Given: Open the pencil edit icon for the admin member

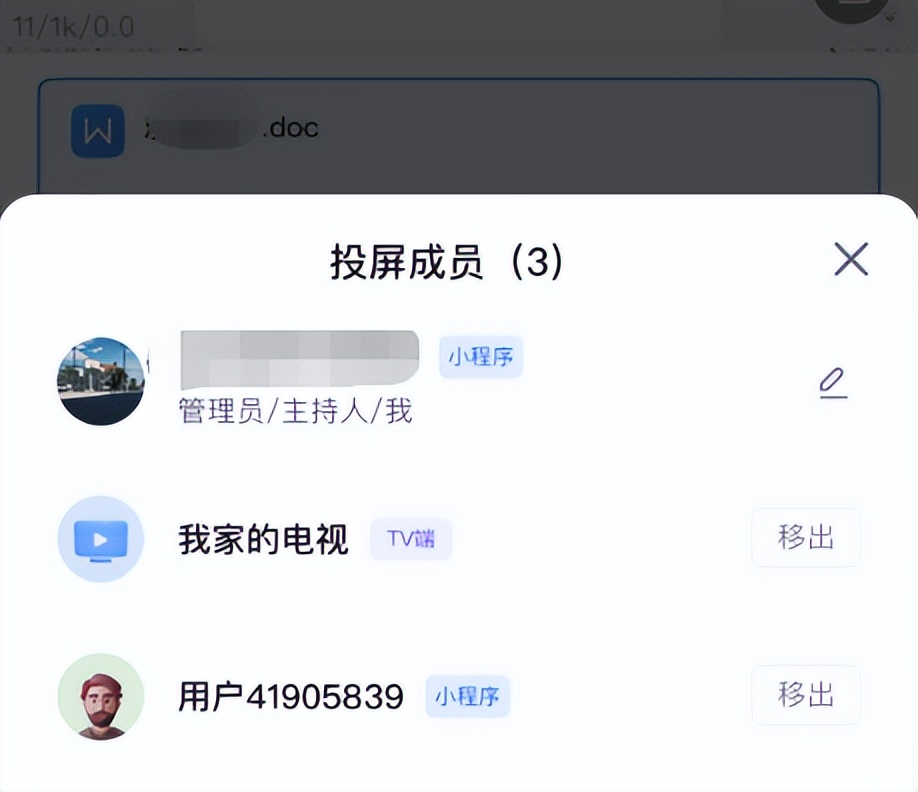Looking at the screenshot, I should point(833,385).
